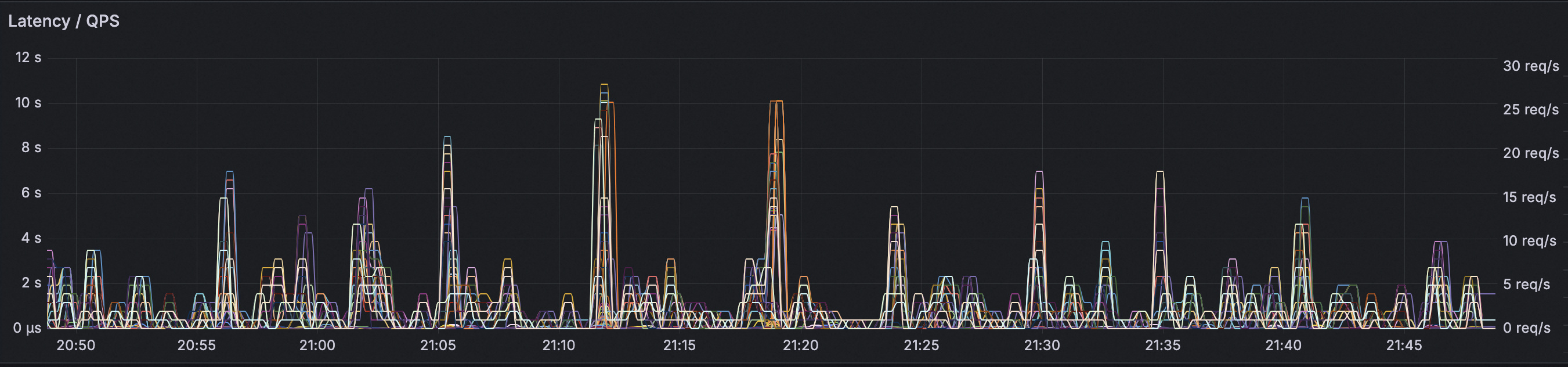The height and width of the screenshot is (367, 1568).
Task: Select the 21:15 time axis label
Action: pos(680,345)
